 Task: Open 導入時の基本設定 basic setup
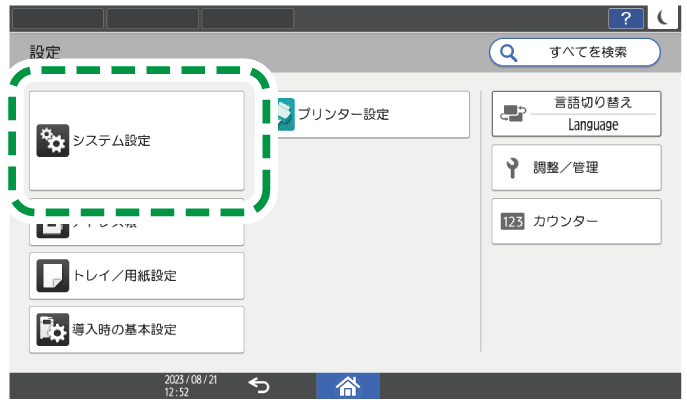[137, 330]
